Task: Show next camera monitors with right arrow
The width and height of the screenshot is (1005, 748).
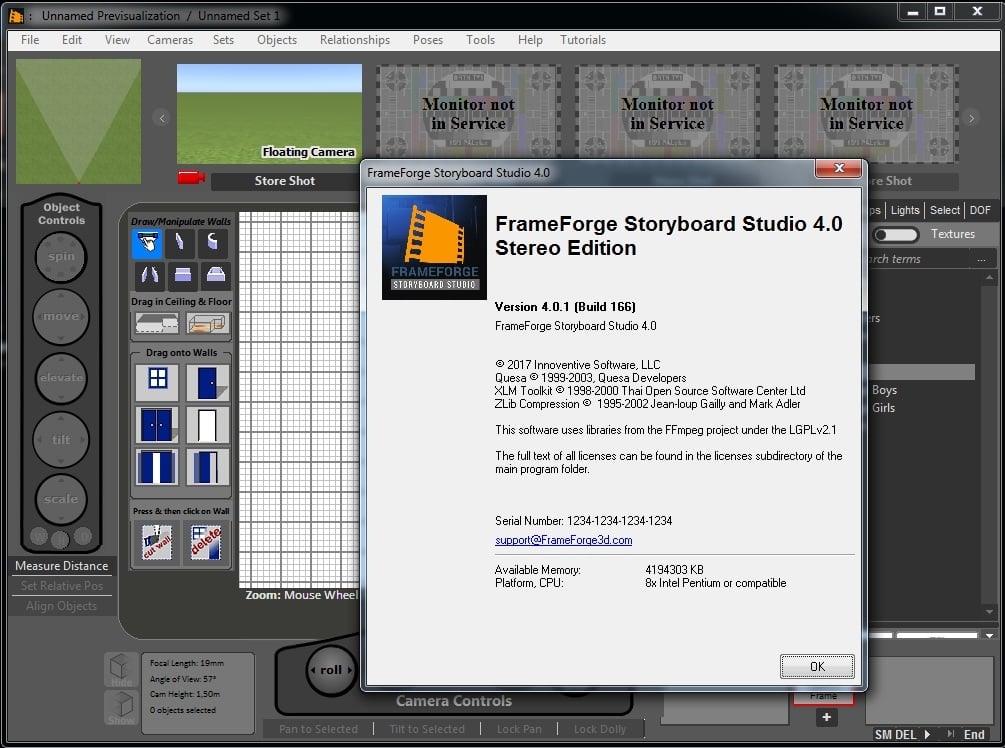Action: point(972,118)
